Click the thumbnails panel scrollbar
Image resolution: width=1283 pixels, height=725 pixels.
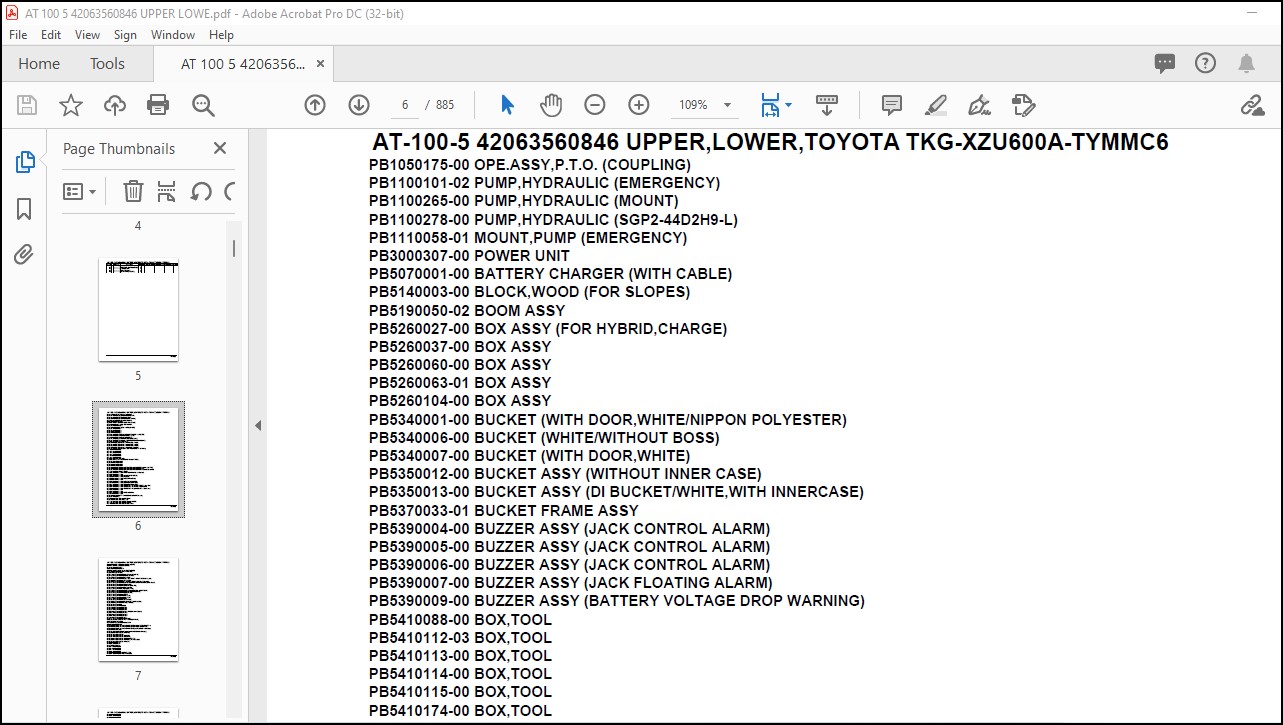tap(234, 248)
